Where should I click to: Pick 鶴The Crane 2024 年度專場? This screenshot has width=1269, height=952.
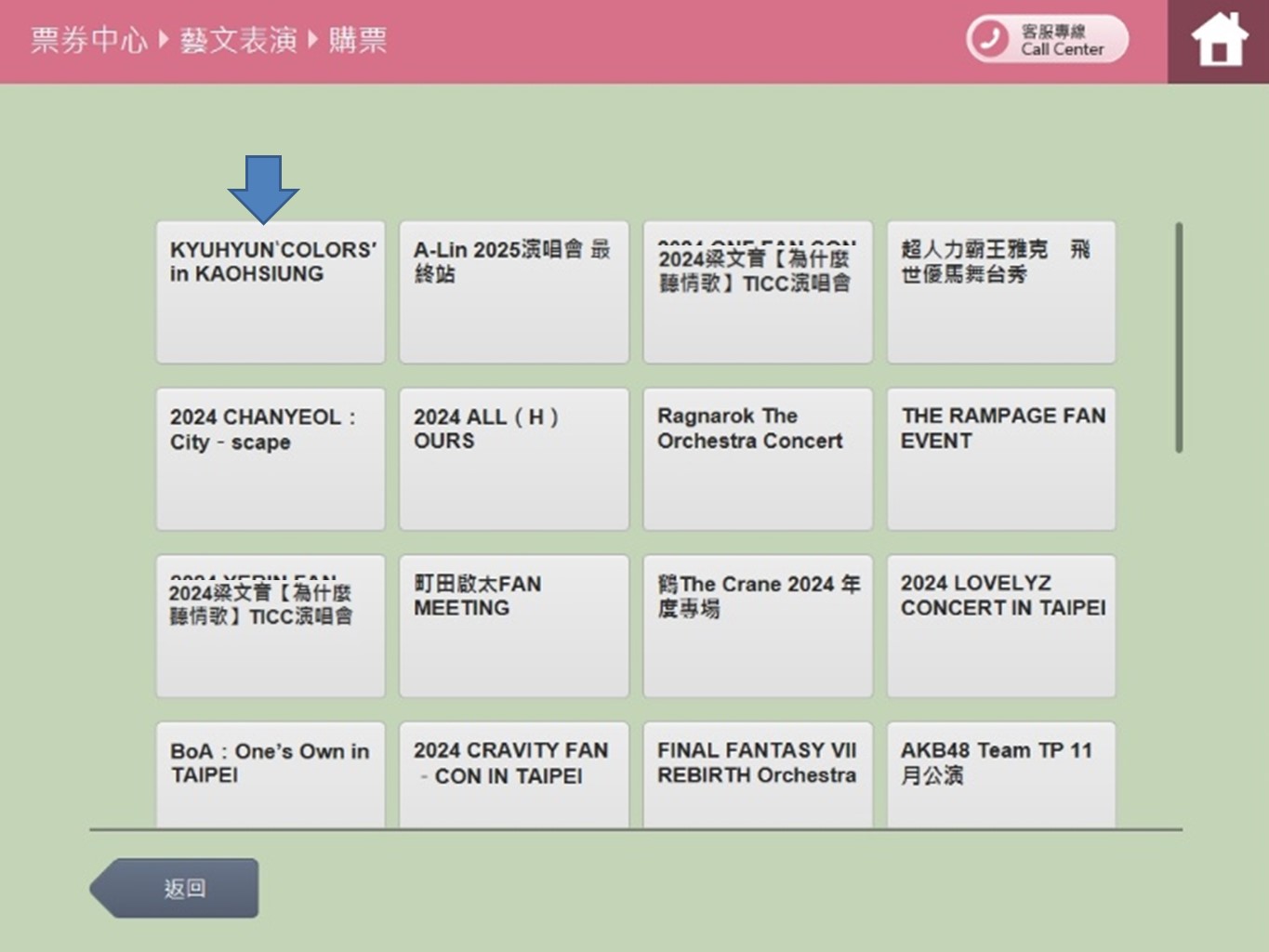[x=758, y=627]
